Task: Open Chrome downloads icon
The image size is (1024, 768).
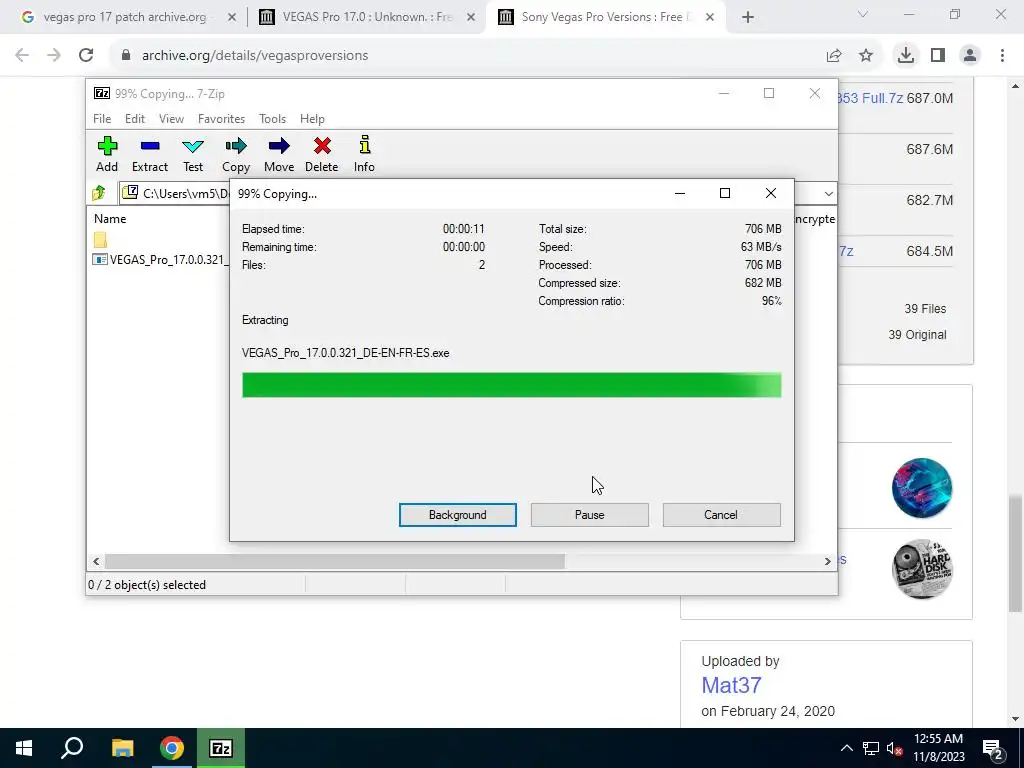Action: coord(905,56)
